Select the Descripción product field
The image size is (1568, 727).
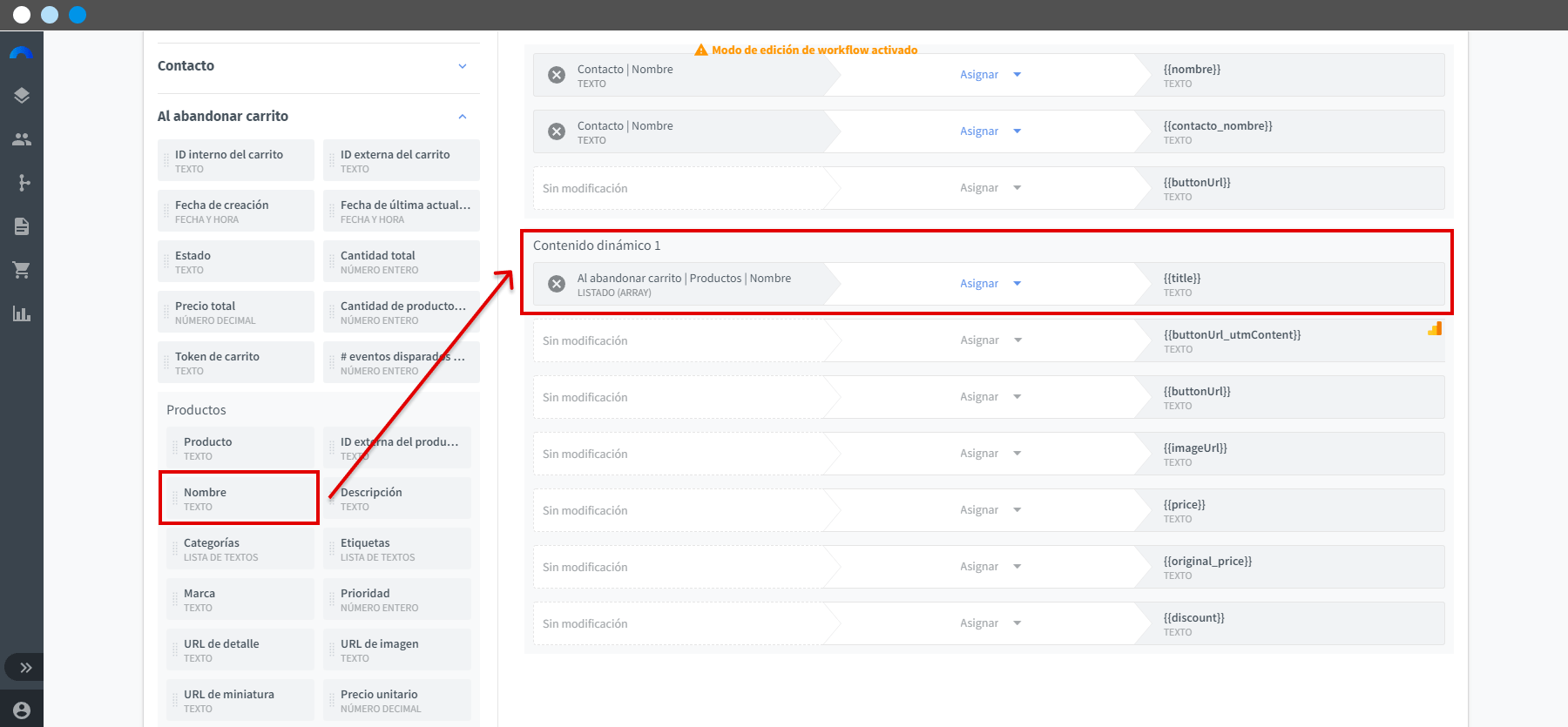pos(397,498)
